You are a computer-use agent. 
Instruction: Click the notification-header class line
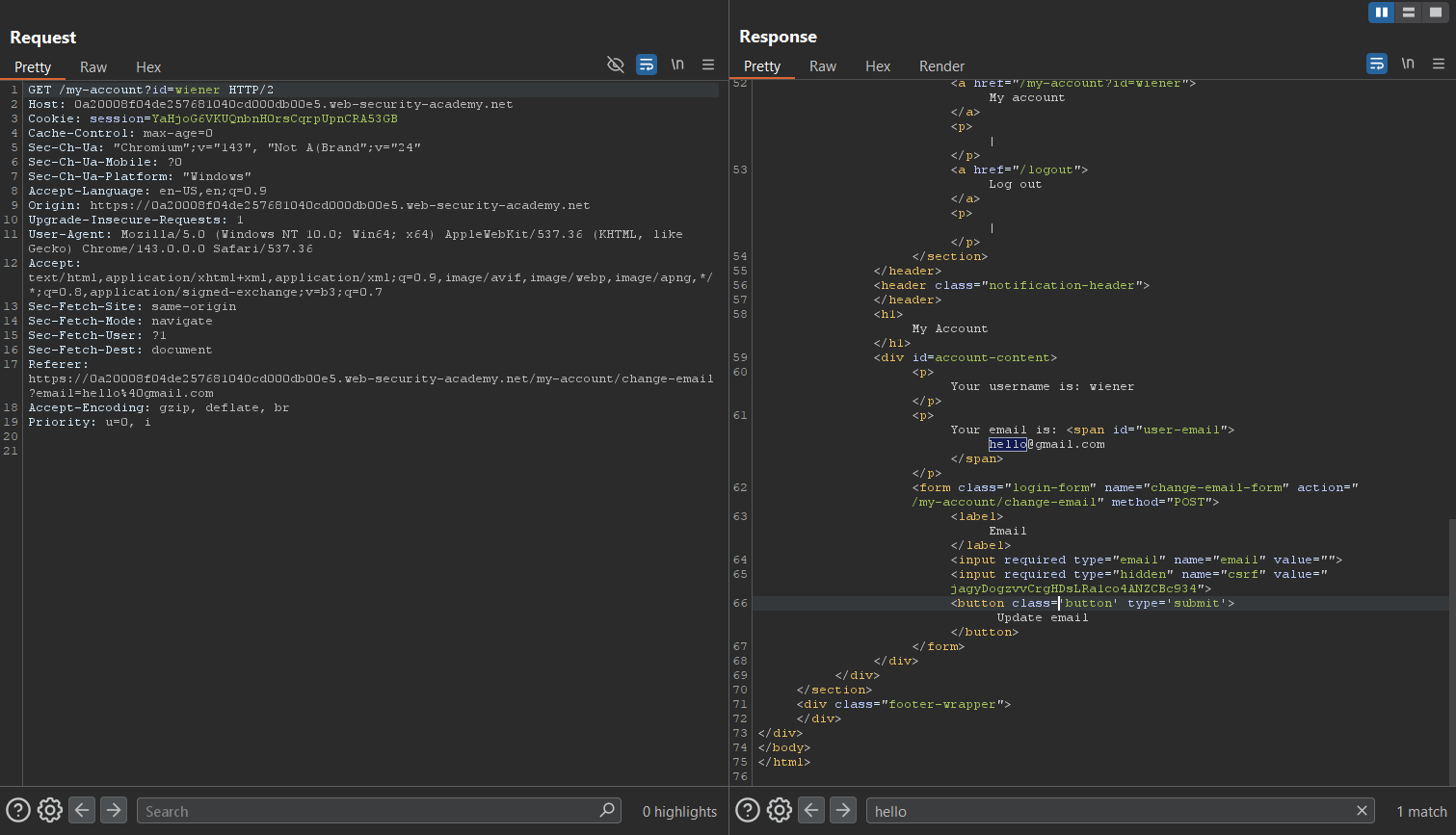tap(1012, 285)
